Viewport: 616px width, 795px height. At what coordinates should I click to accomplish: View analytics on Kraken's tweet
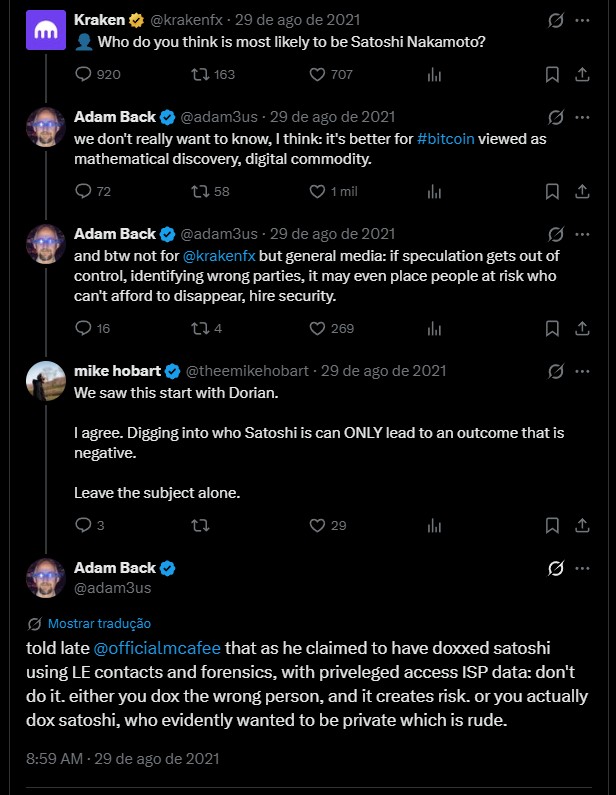pos(435,74)
